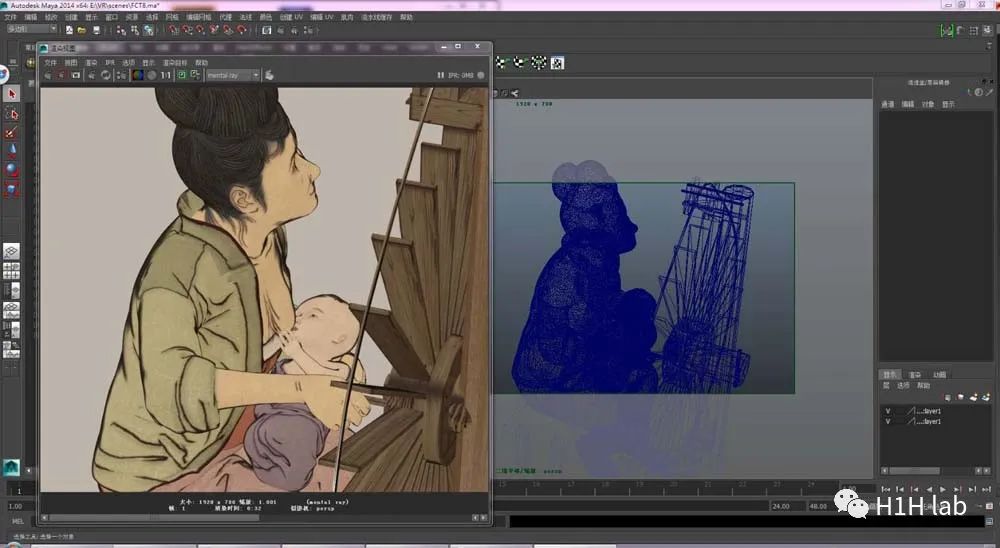
Task: Click the redo previous render icon
Action: 48,75
